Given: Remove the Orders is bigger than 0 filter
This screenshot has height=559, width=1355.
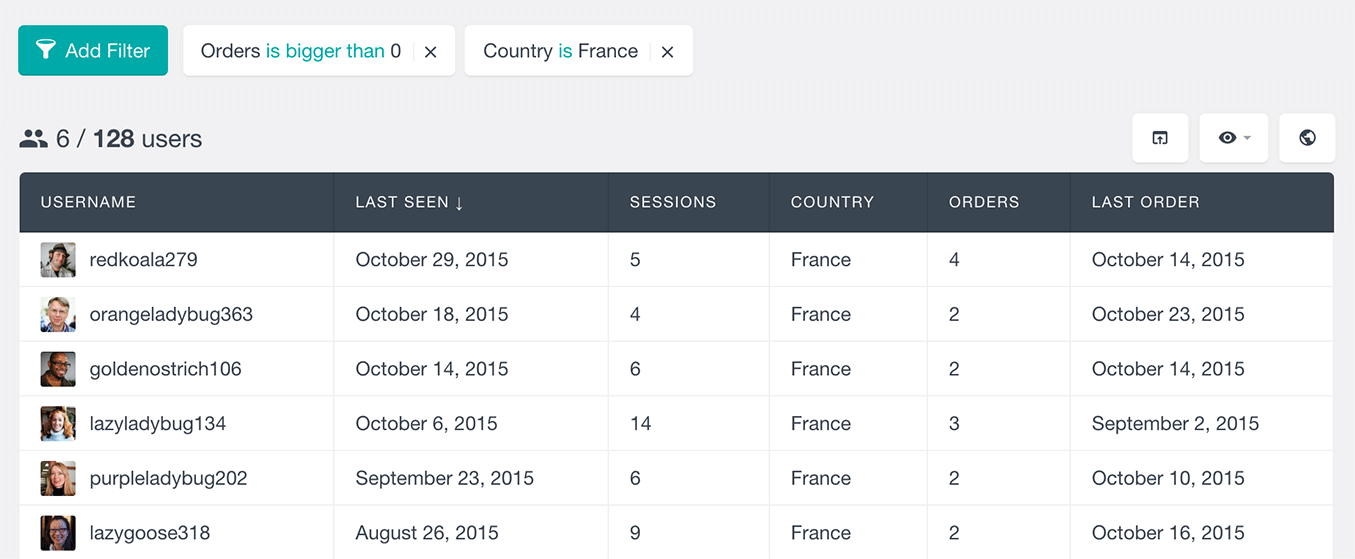Looking at the screenshot, I should pyautogui.click(x=430, y=52).
